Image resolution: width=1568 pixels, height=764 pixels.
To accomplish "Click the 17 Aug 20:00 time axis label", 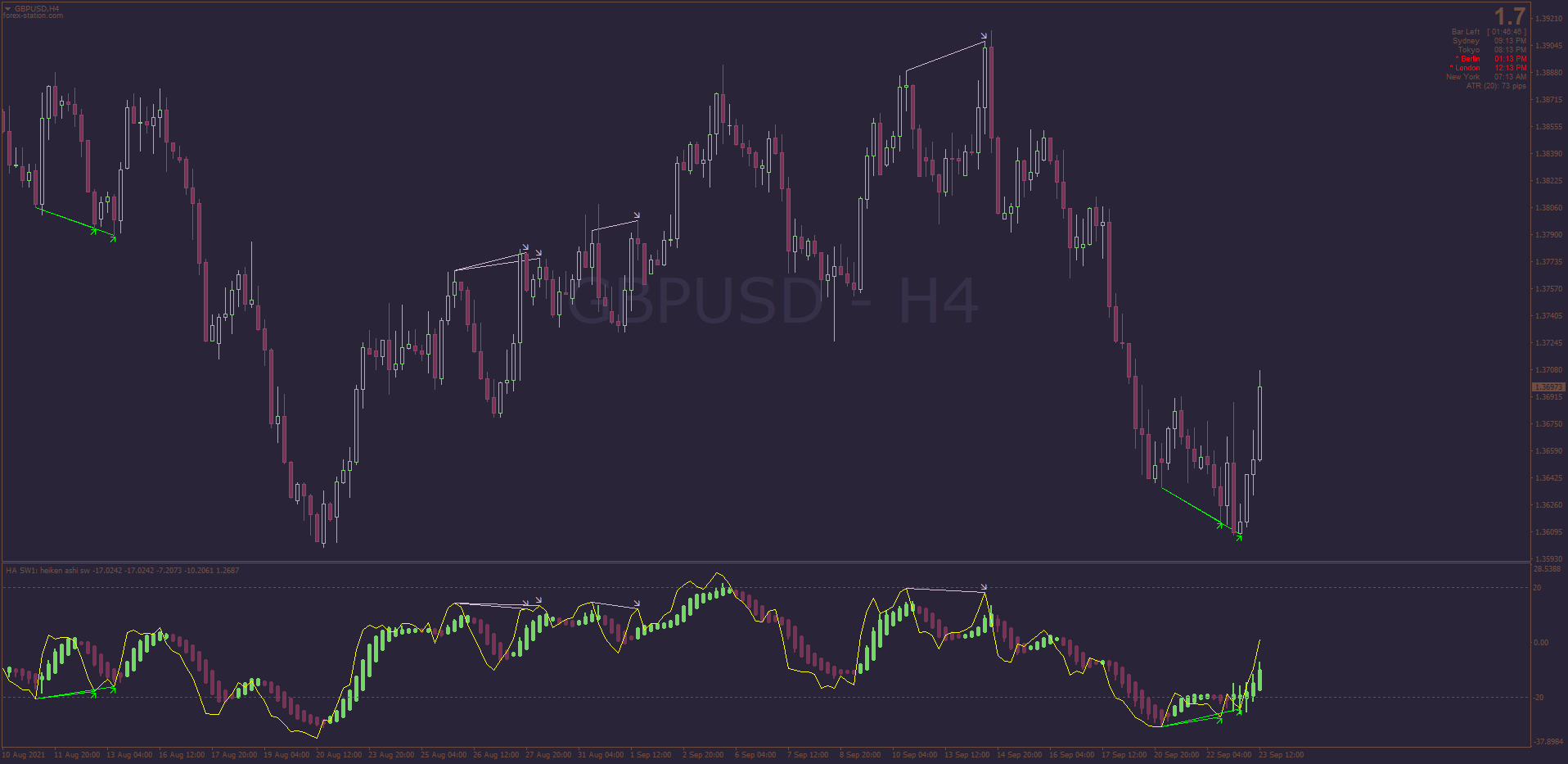I will 234,755.
